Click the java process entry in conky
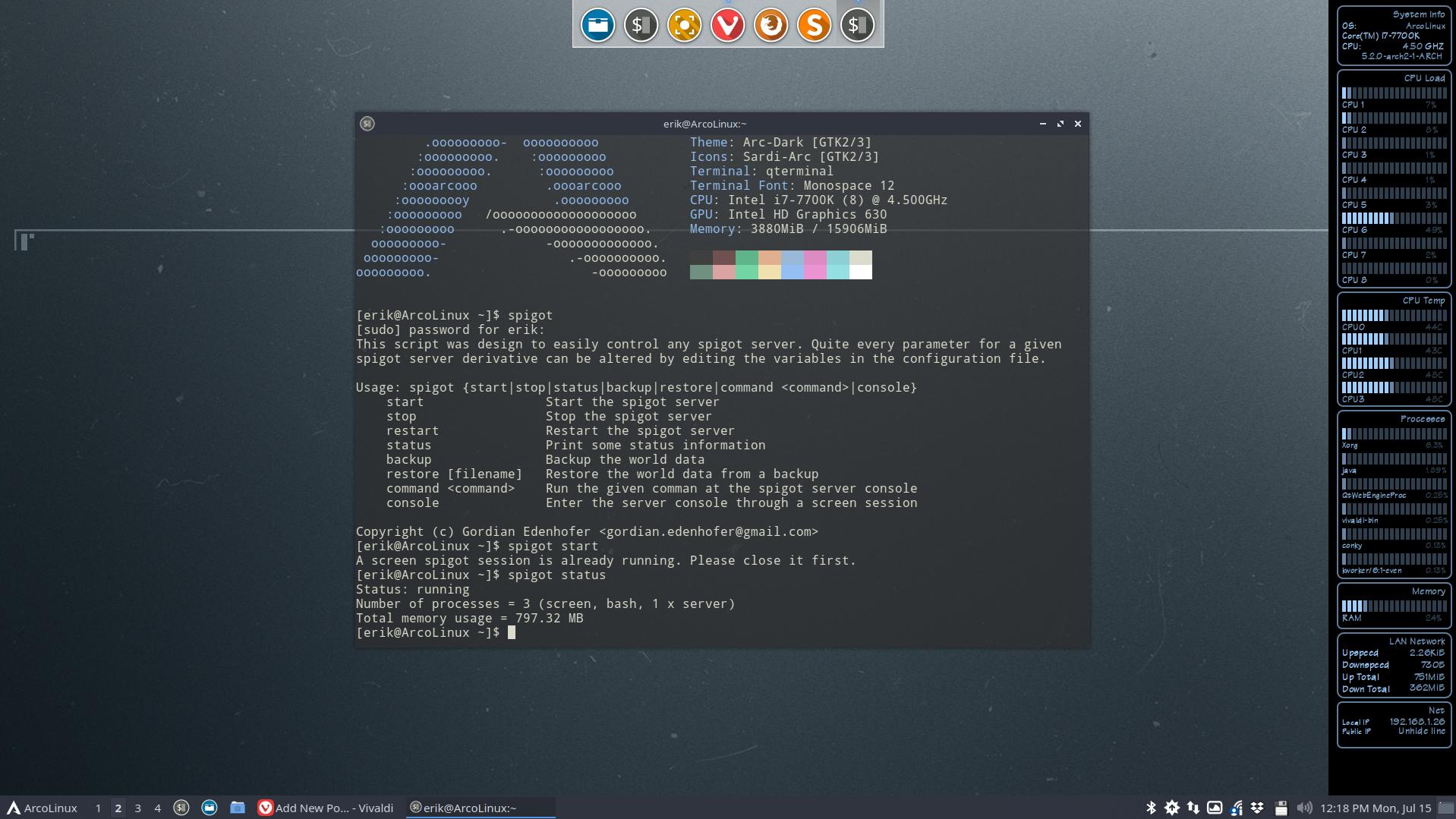 click(1394, 471)
